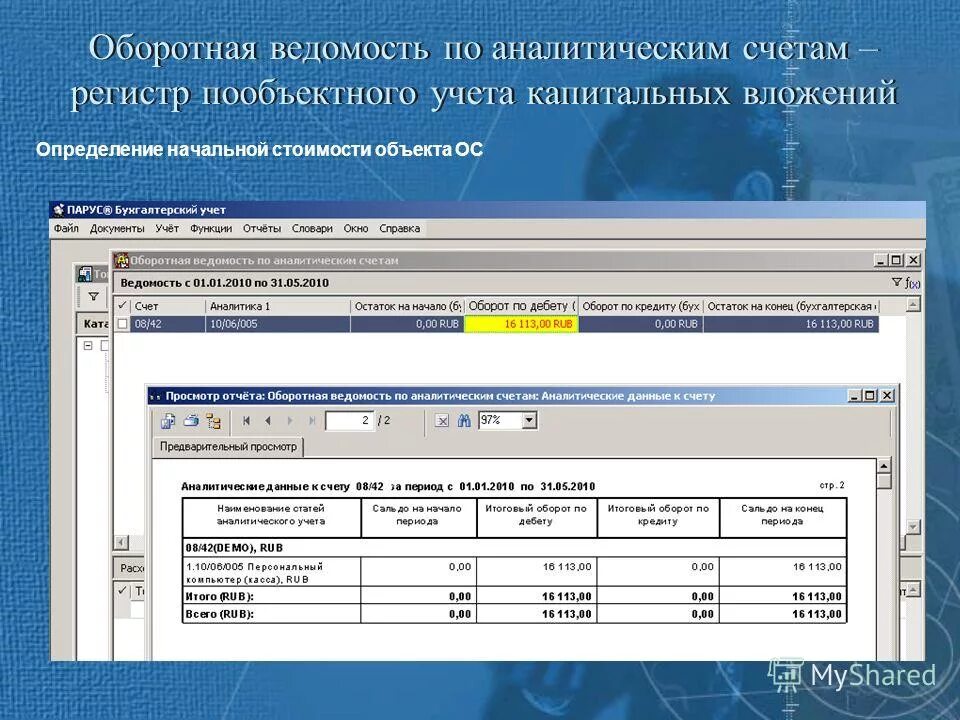Click the page number input field showing 2
Screen dimensions: 960x720
click(350, 420)
